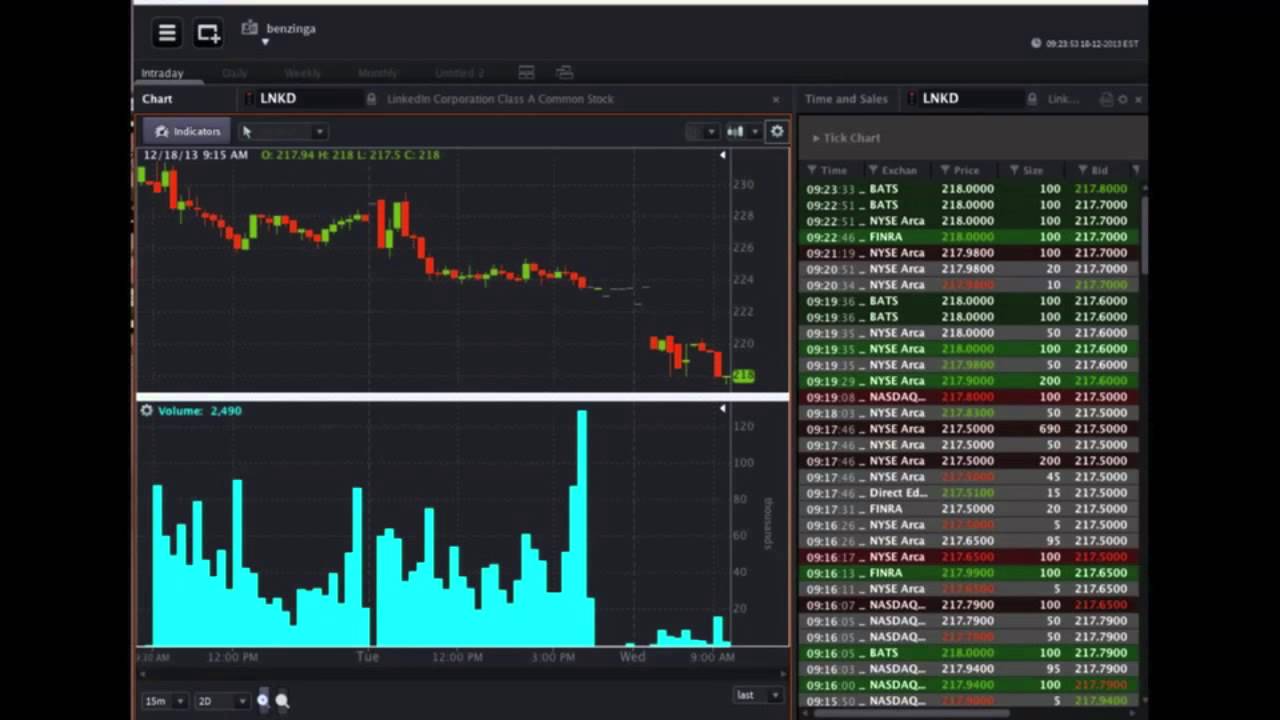Viewport: 1280px width, 720px height.
Task: Collapse price chart pane arrow
Action: tap(722, 155)
